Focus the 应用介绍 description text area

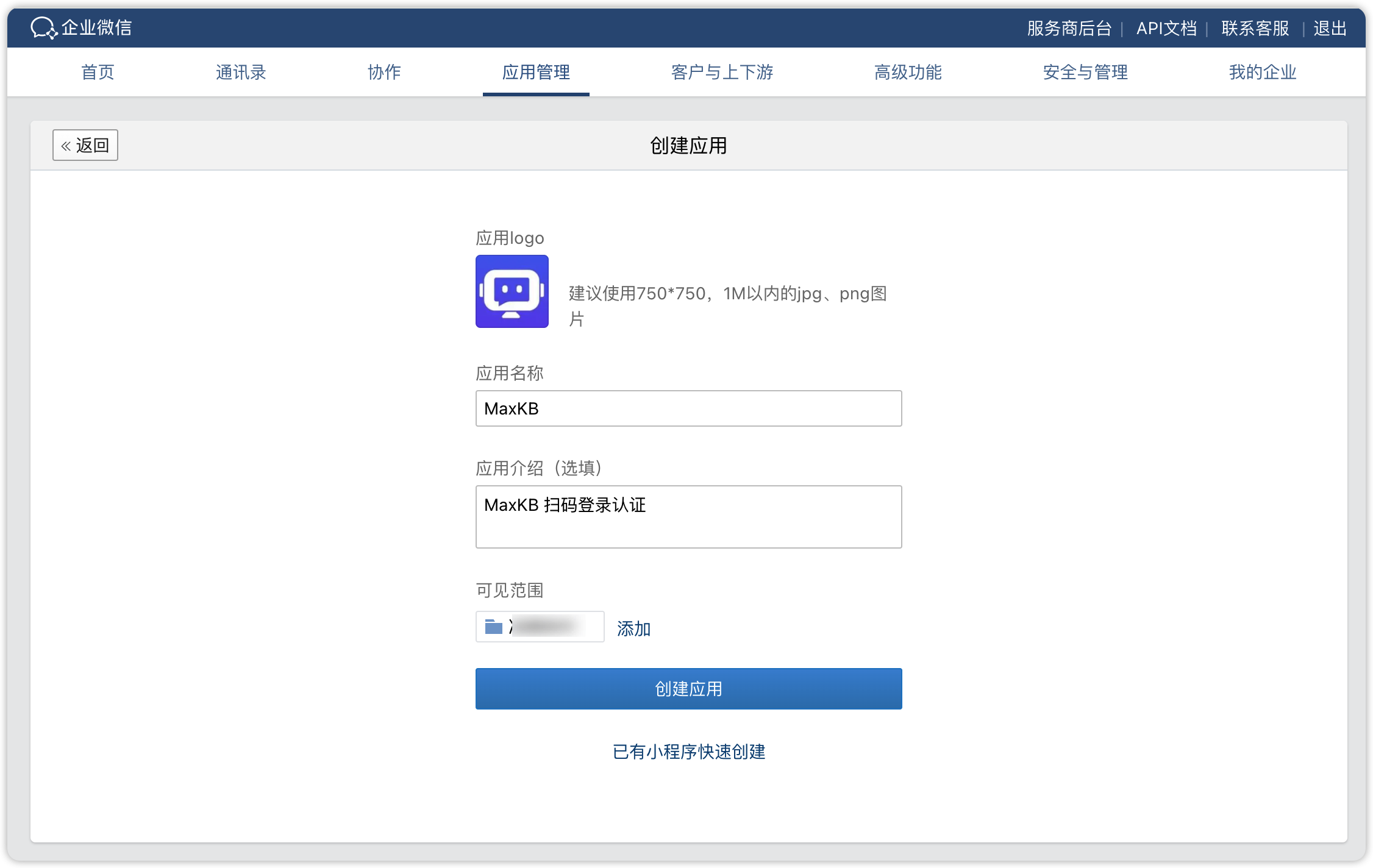(688, 517)
